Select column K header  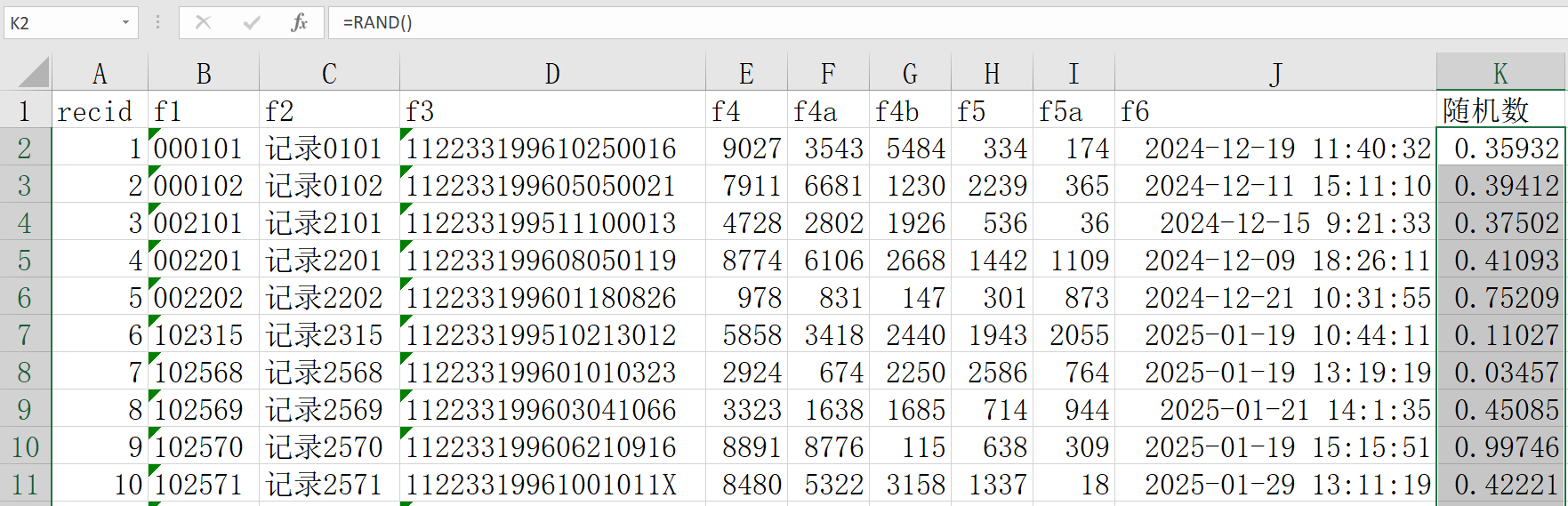pos(1500,73)
